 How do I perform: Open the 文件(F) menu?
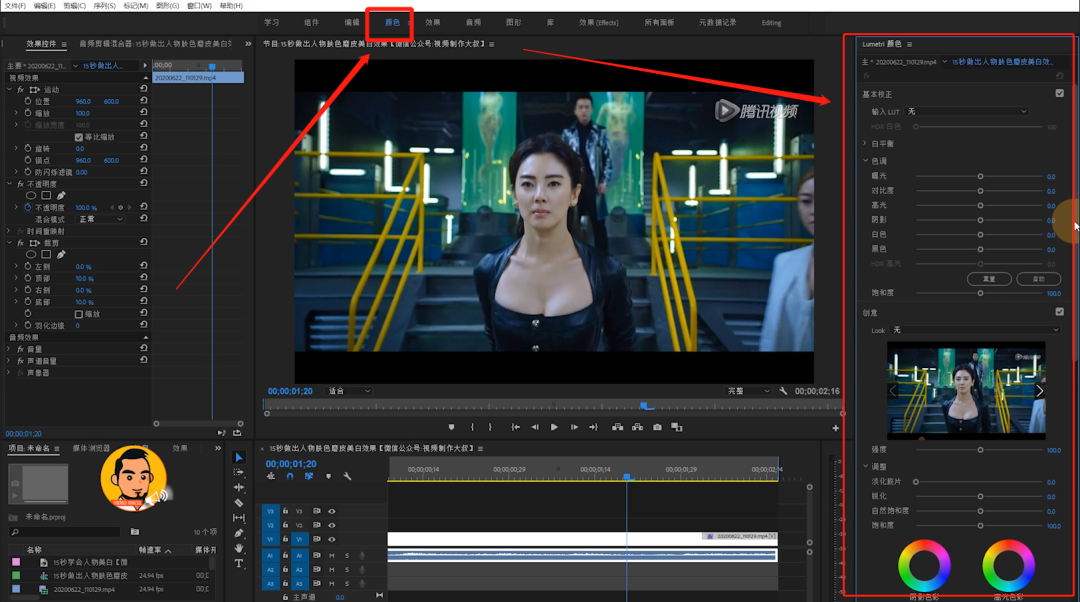[15, 6]
